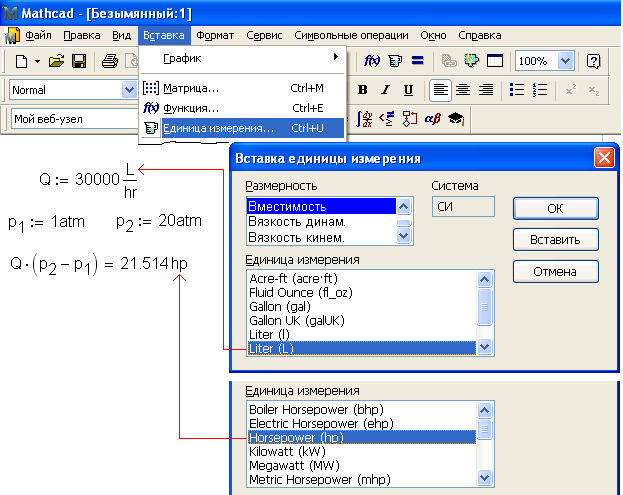Toggle bulleted list

[517, 90]
